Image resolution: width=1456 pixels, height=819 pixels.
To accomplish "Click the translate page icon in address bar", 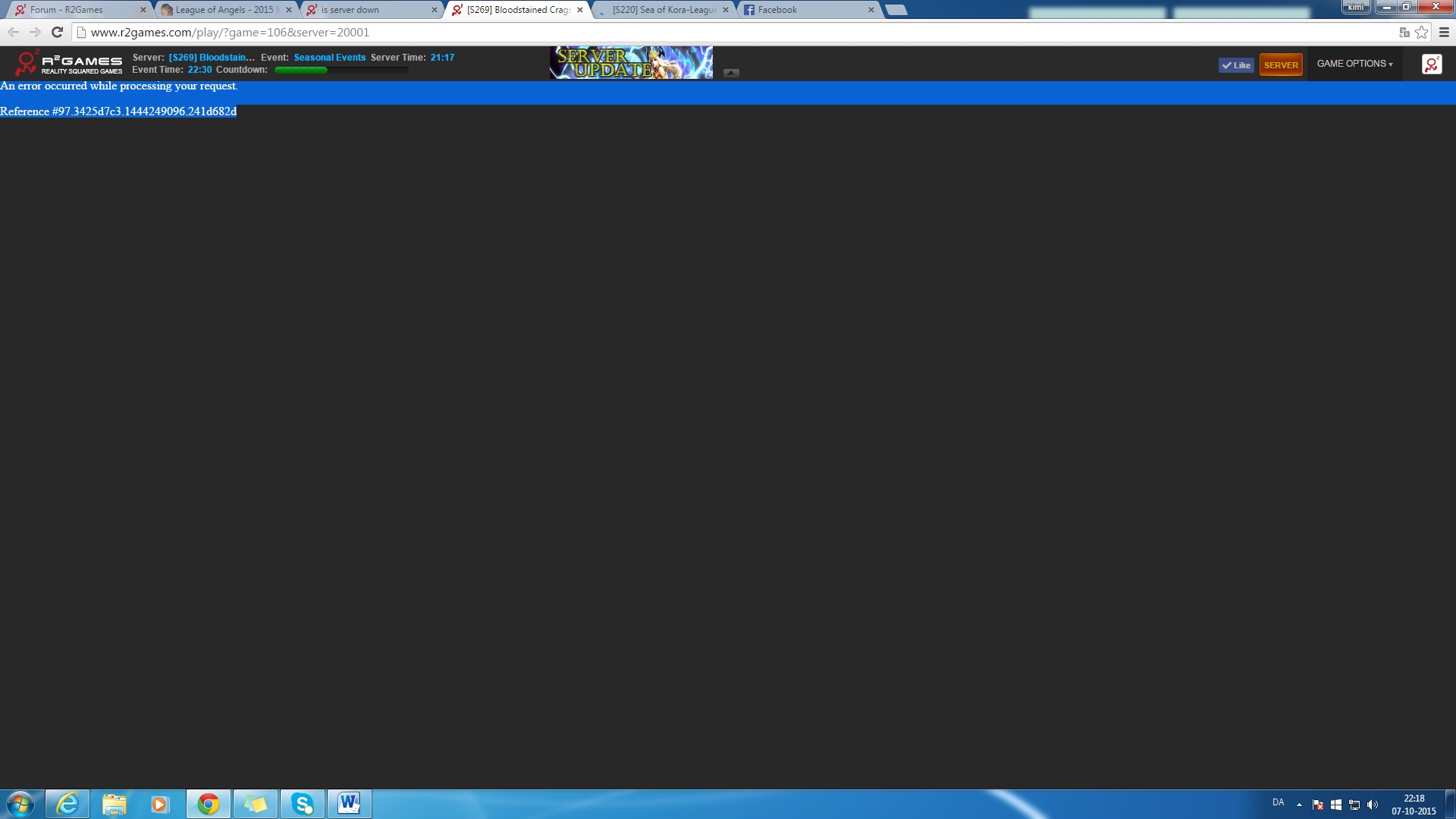I will 1404,32.
